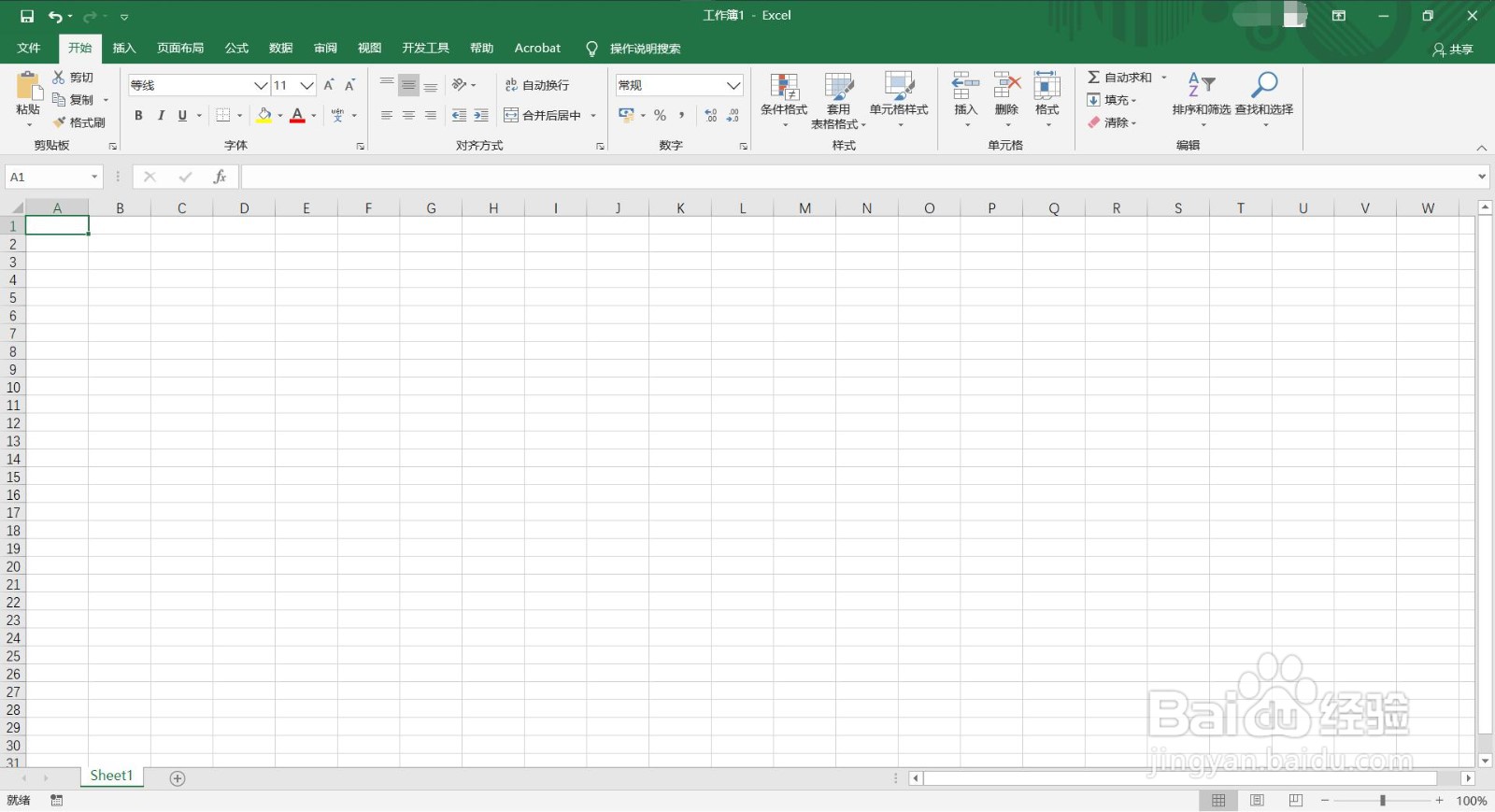1495x812 pixels.
Task: Click the Format Painter (格式刷) icon
Action: coord(59,121)
